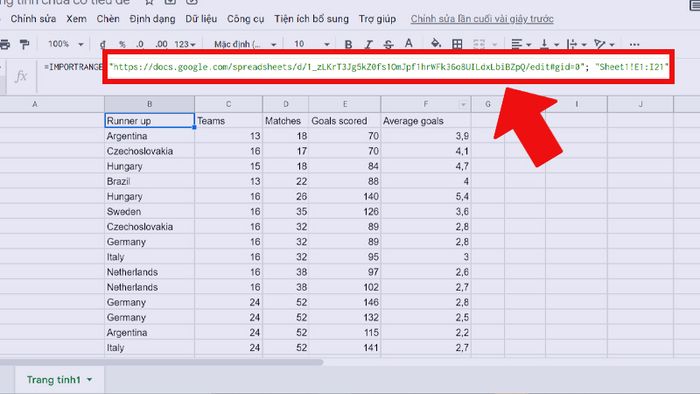Click the horizontal align icon
Viewport: 700px width, 394px height.
[521, 44]
